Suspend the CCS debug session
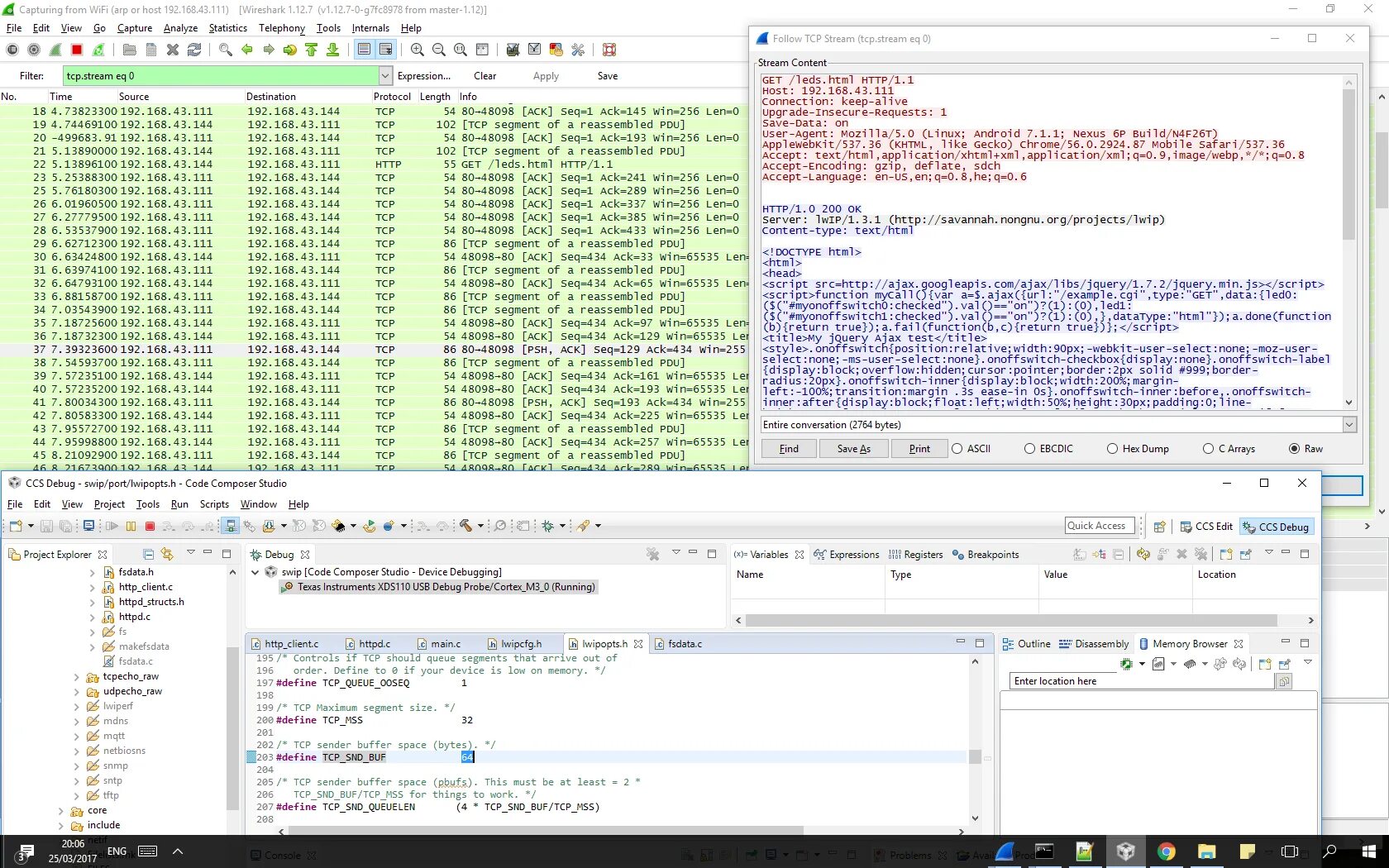Viewport: 1389px width, 868px height. (131, 526)
